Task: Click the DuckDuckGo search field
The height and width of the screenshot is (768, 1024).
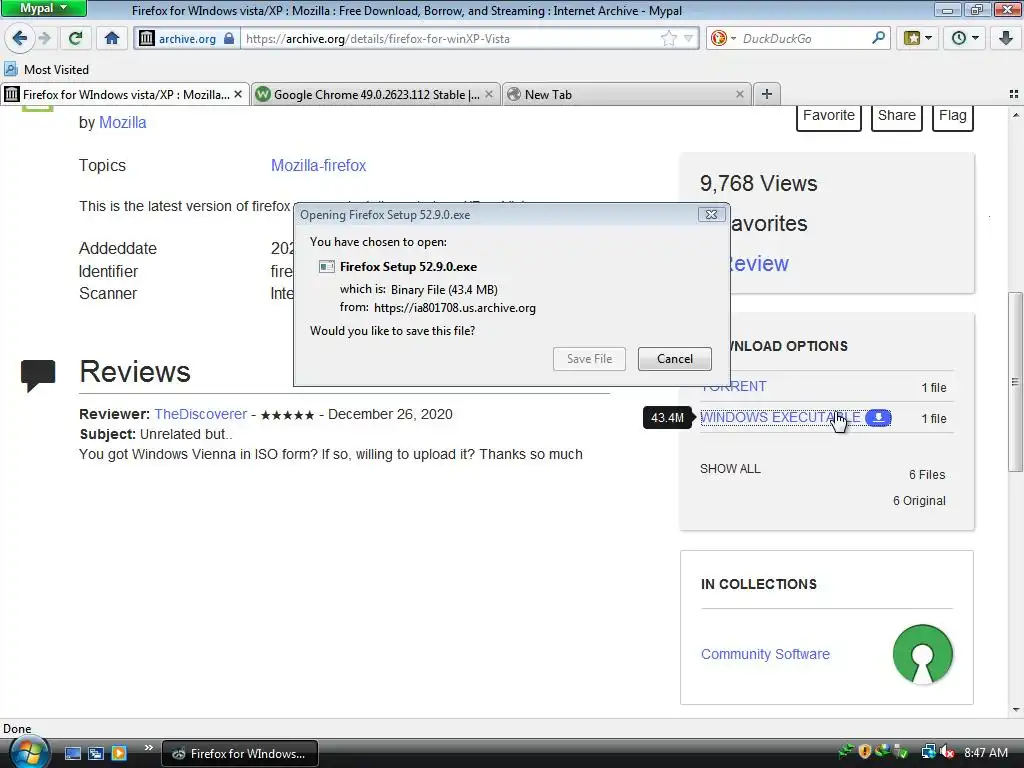Action: [x=803, y=39]
